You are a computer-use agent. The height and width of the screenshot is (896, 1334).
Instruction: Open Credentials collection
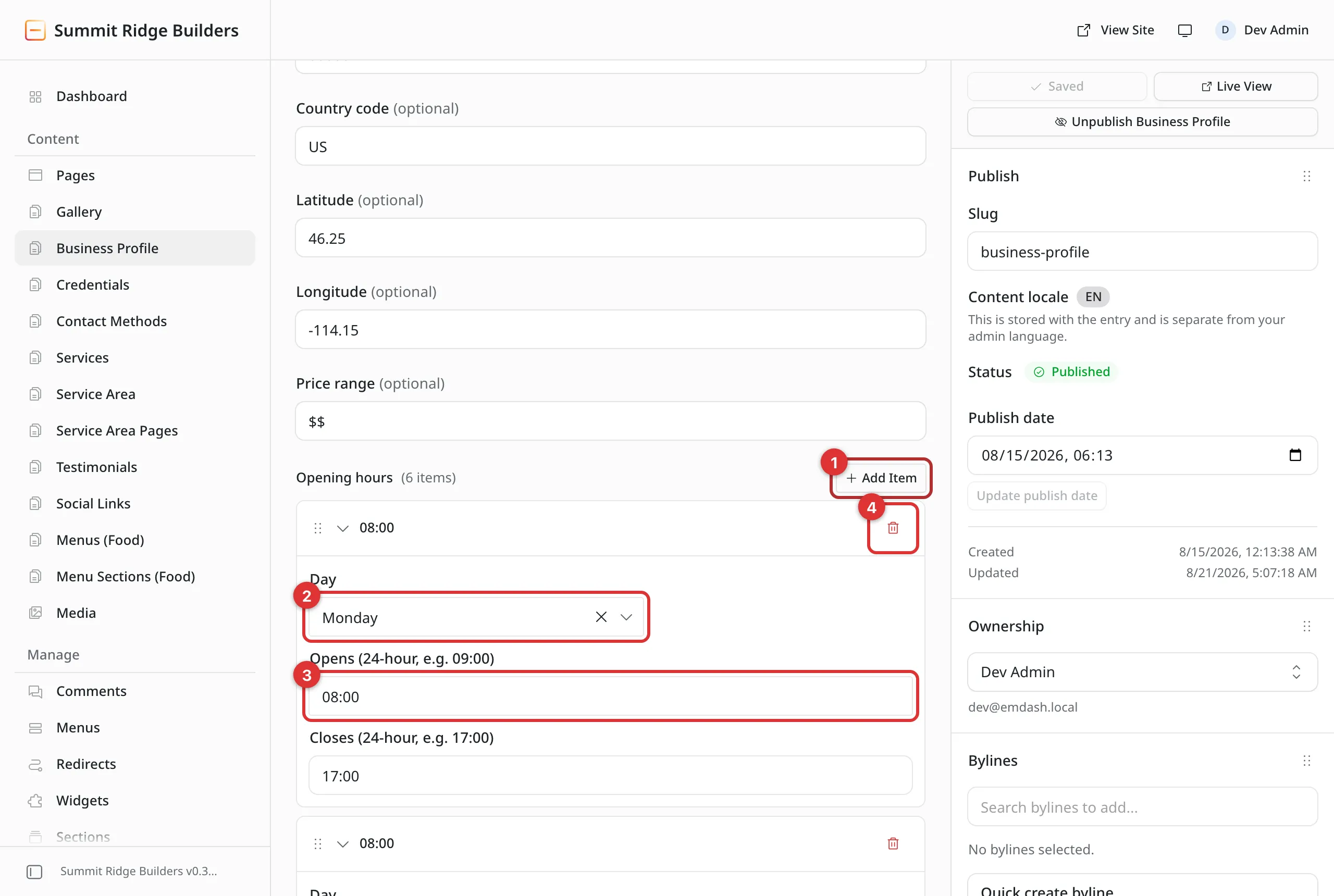[x=135, y=284]
